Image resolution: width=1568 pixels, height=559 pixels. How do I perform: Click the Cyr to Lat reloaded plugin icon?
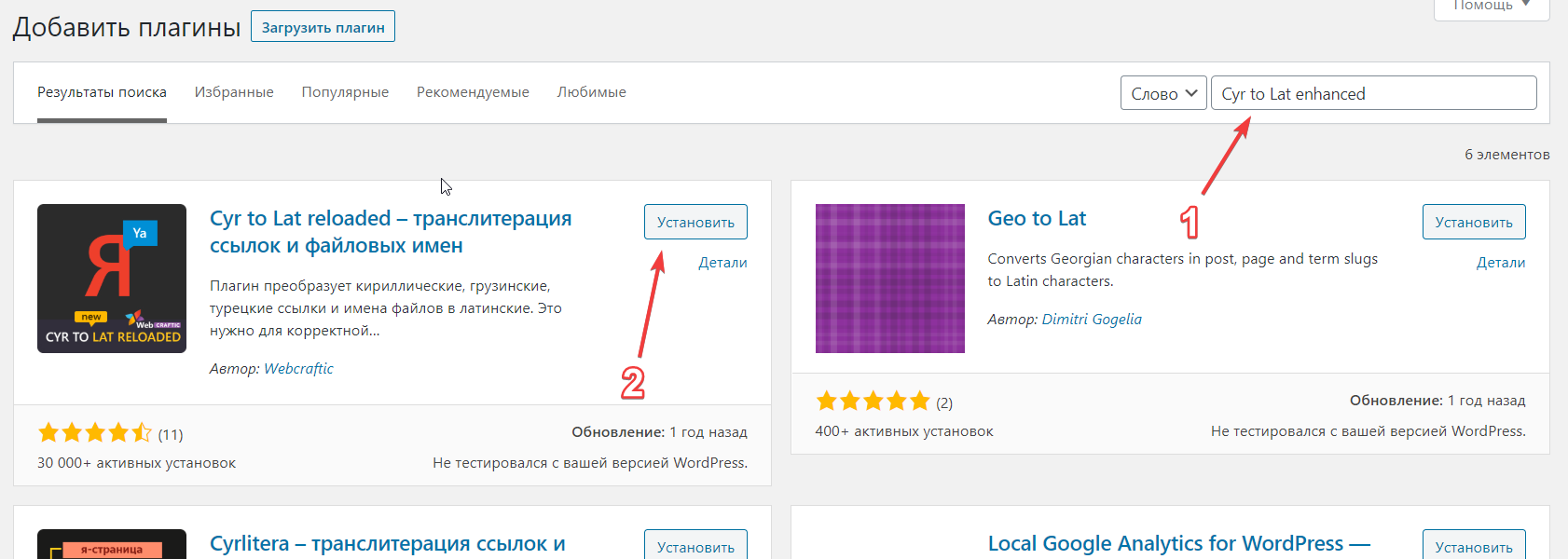112,279
